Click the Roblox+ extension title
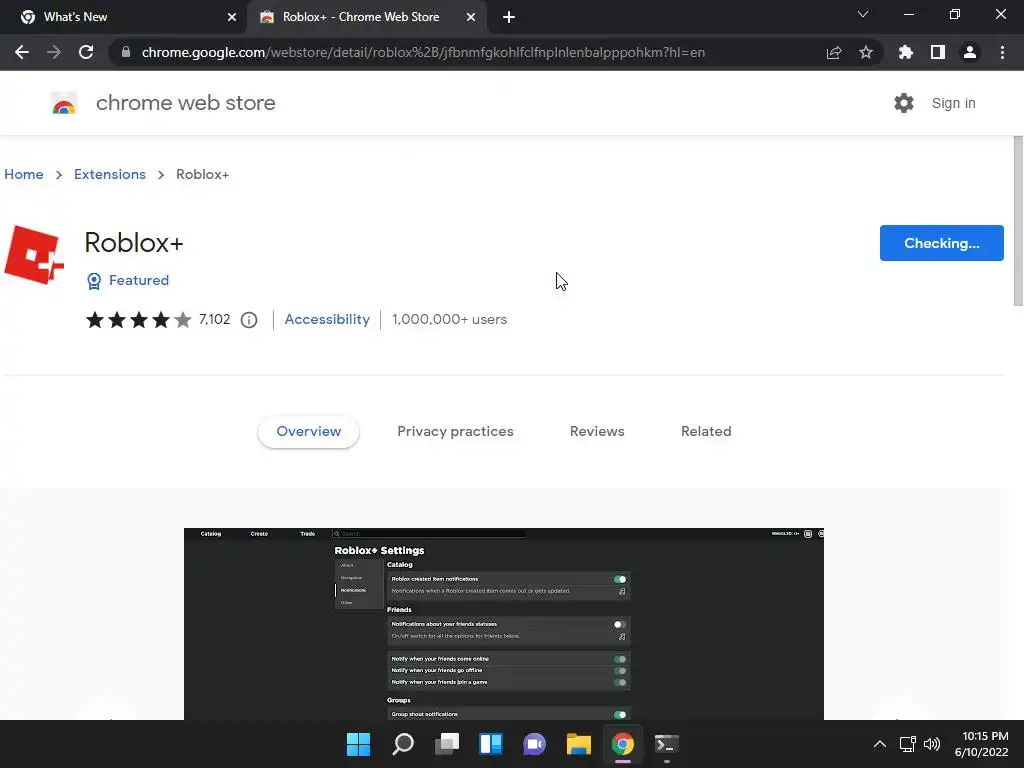 (134, 242)
